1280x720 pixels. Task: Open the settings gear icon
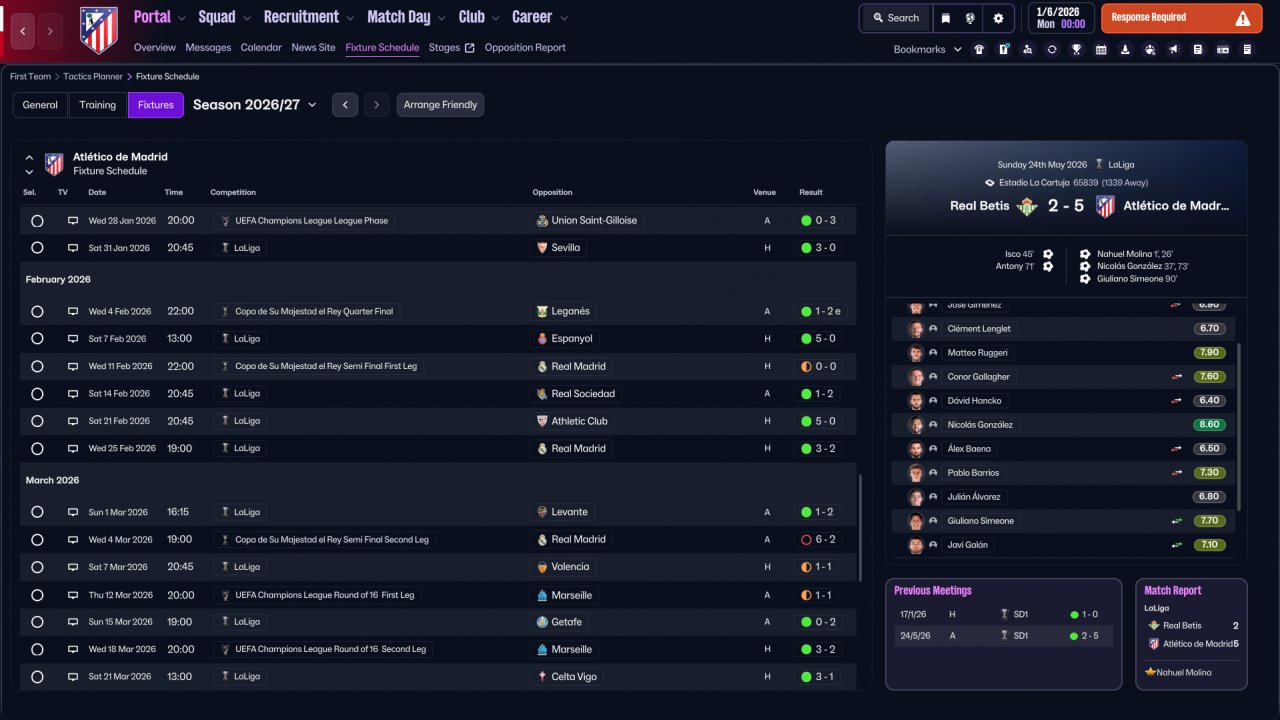(998, 18)
